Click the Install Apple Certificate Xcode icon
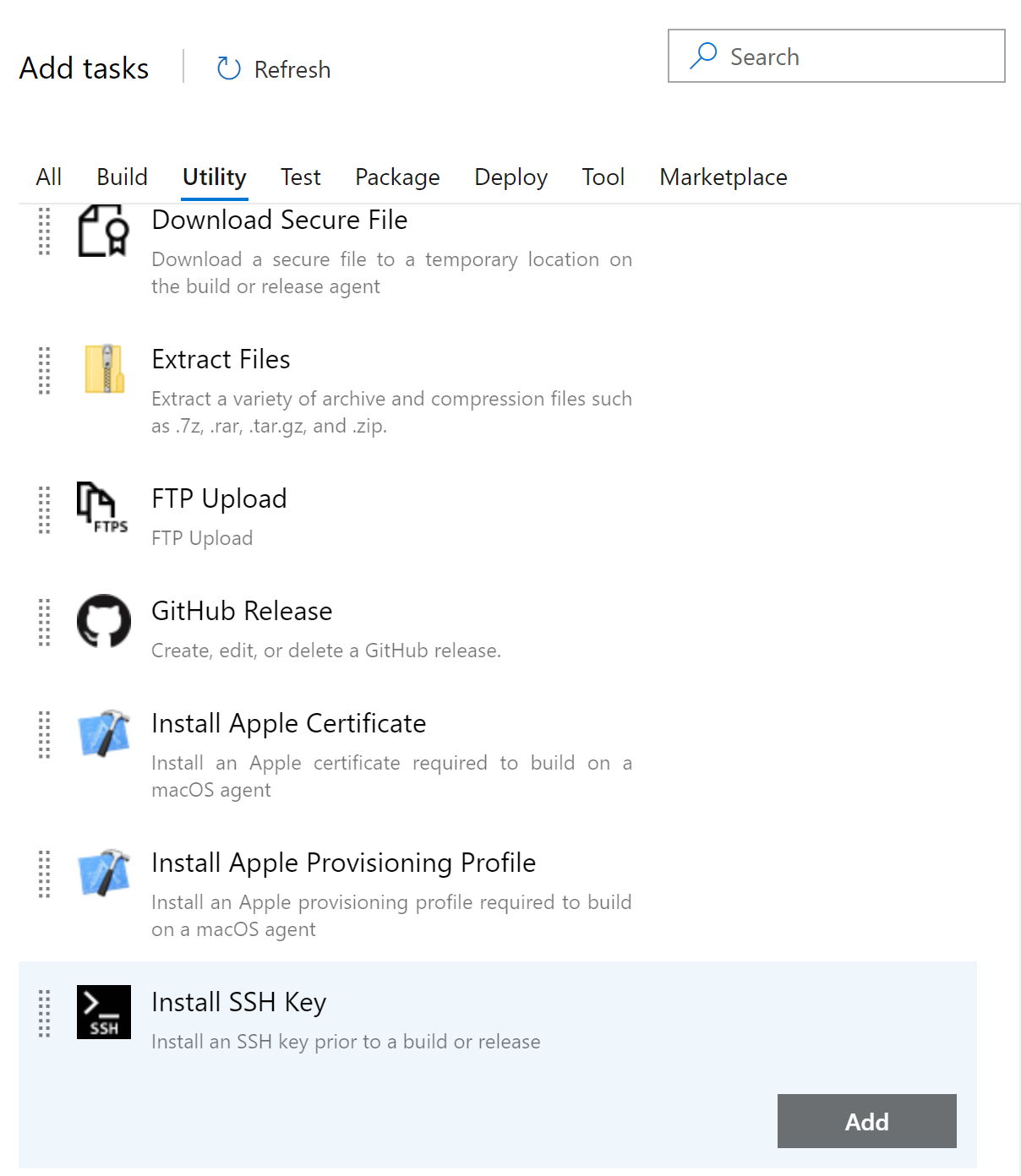The width and height of the screenshot is (1021, 1176). [x=104, y=733]
